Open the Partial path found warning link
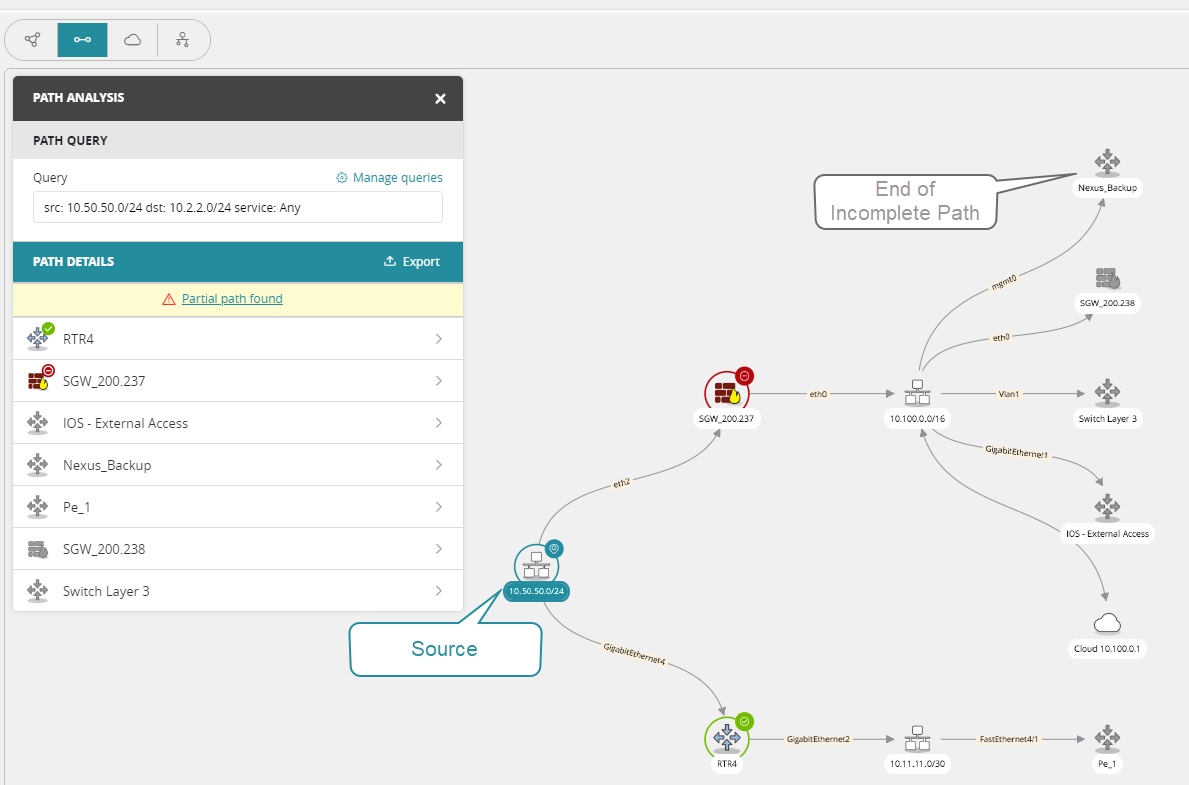The width and height of the screenshot is (1189, 785). [232, 299]
